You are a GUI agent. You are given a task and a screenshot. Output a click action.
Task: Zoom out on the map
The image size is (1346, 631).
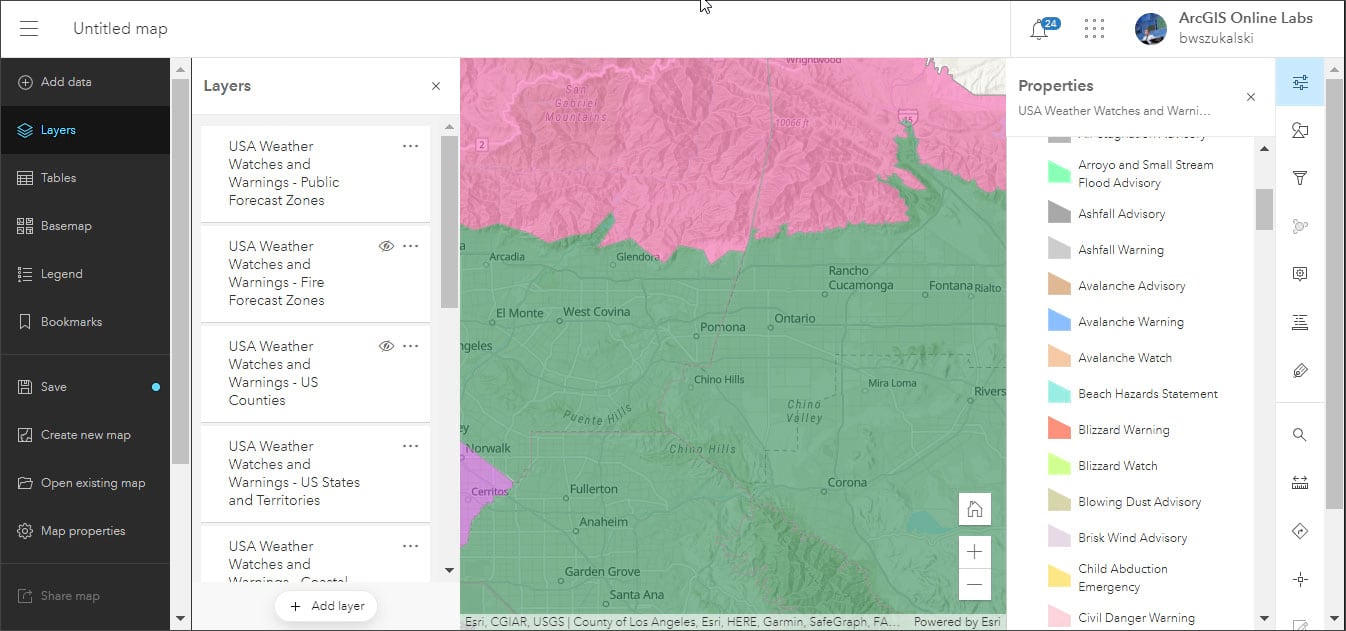pos(975,584)
